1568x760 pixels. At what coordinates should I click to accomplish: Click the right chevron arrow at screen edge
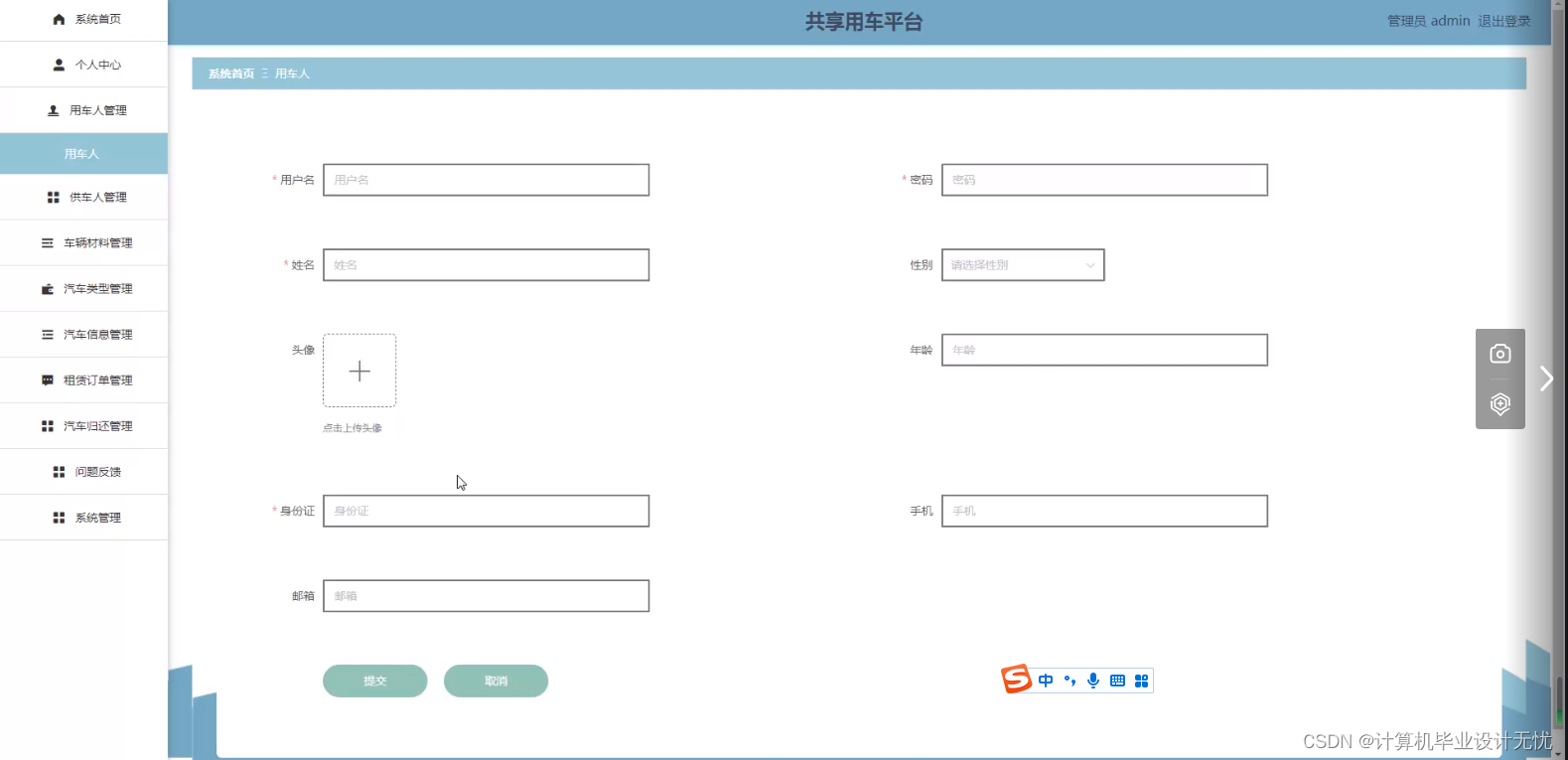(1546, 379)
